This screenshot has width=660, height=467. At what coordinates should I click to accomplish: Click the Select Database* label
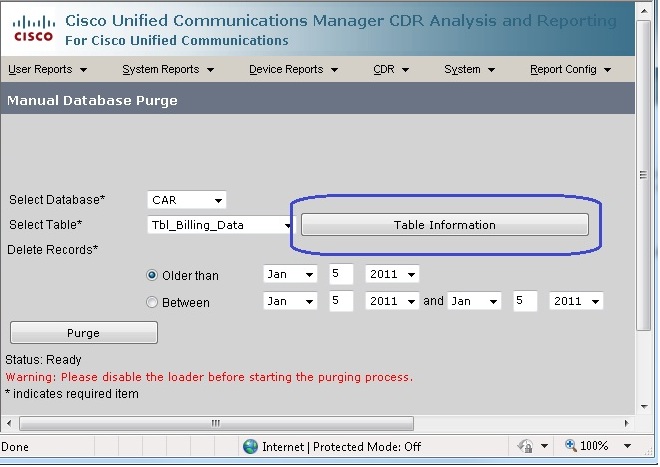[x=57, y=200]
